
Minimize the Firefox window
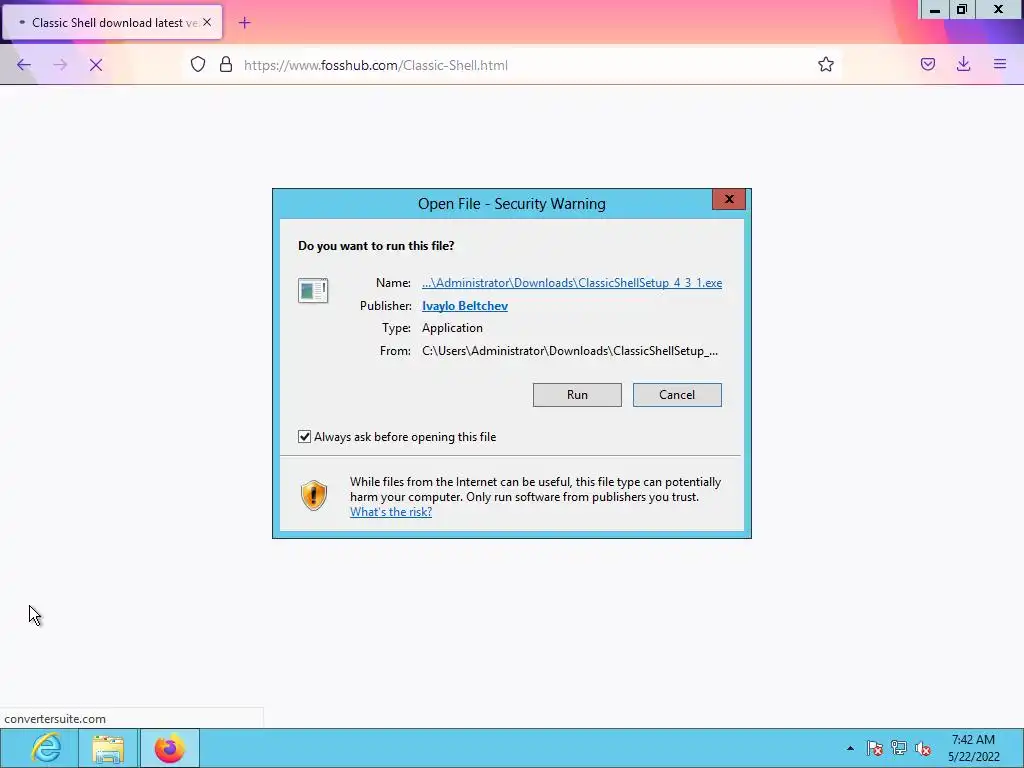click(x=935, y=10)
